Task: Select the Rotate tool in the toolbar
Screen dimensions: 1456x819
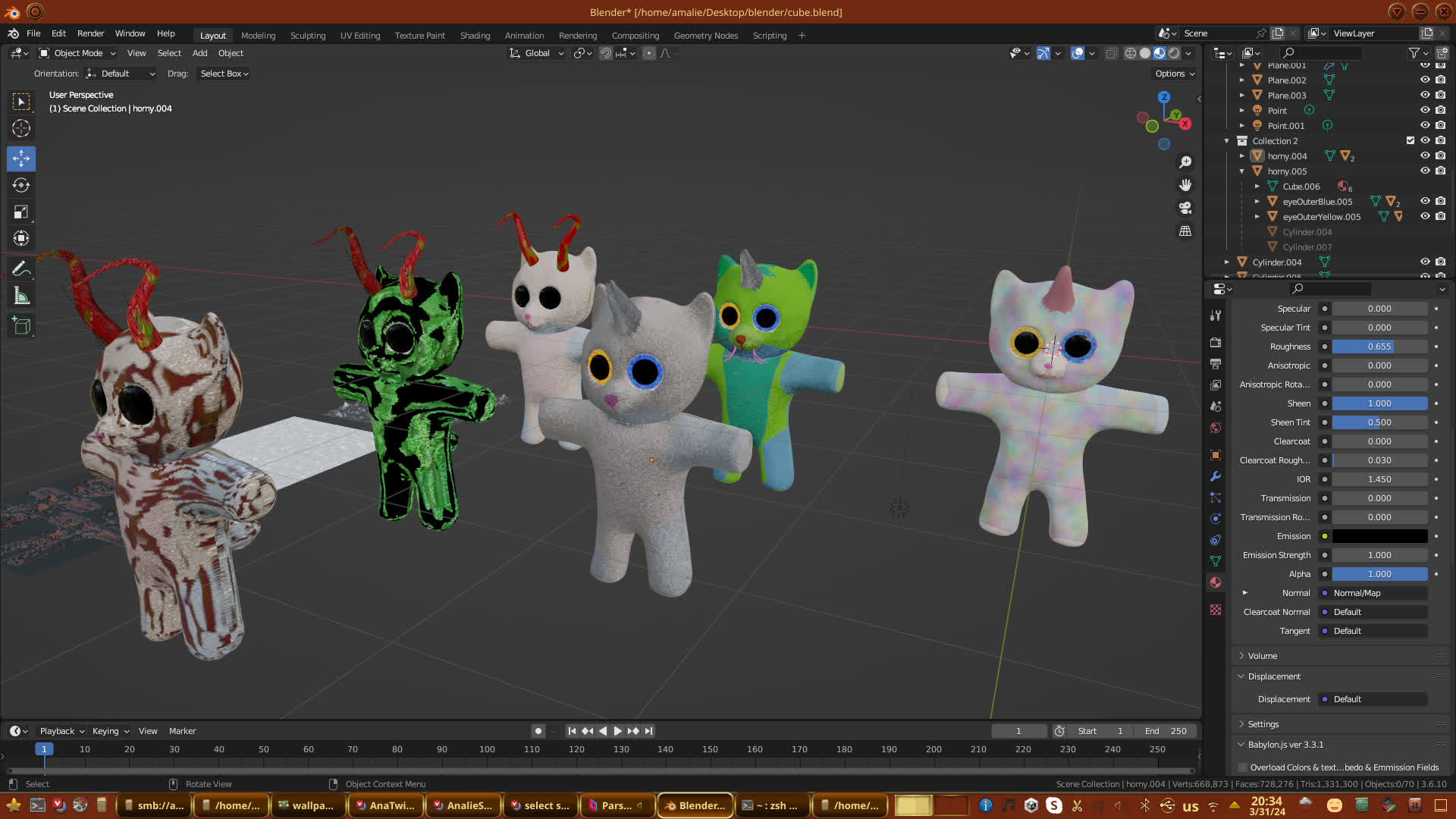Action: pos(21,185)
